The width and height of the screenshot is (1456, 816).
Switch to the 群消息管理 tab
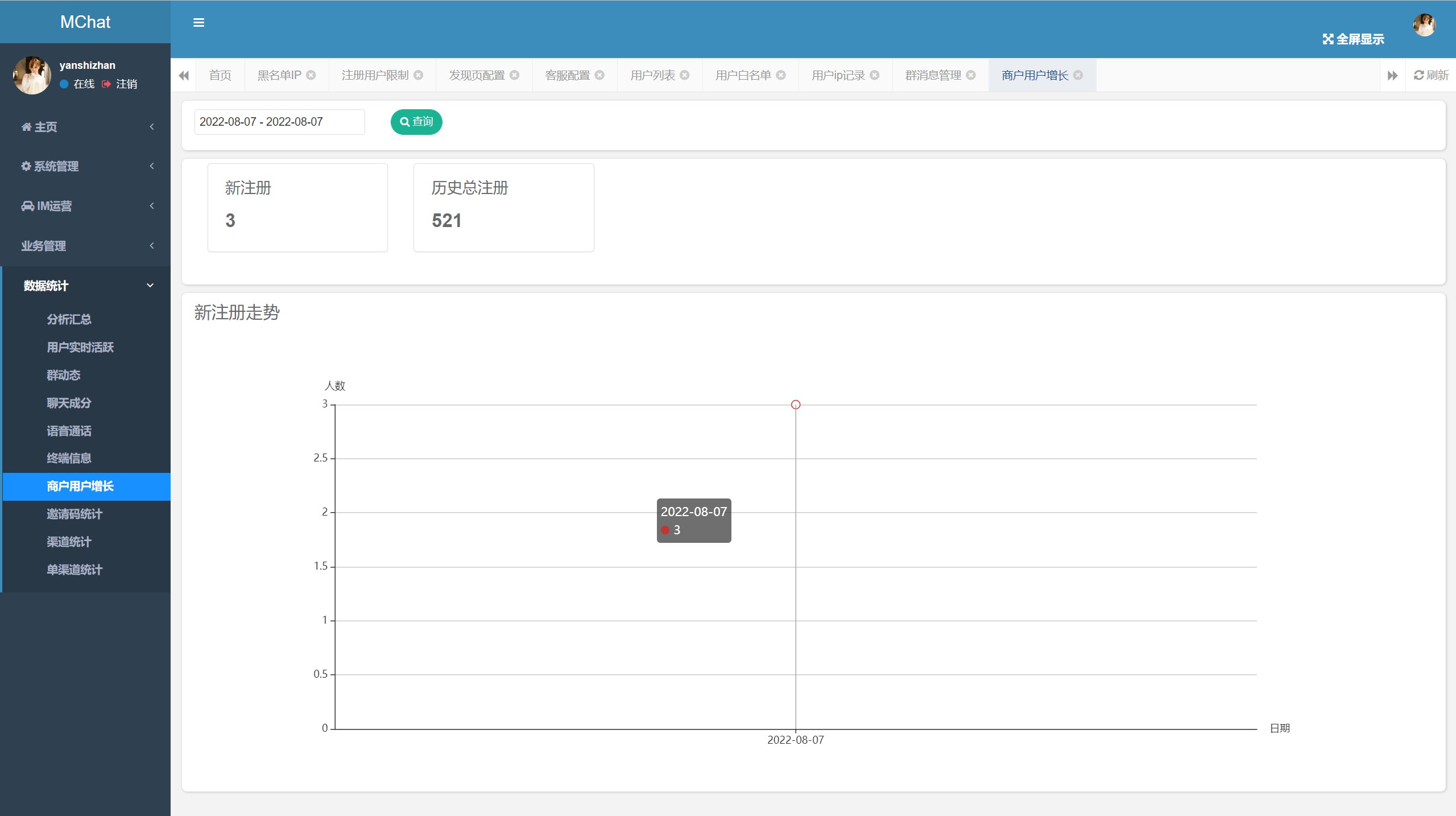coord(933,75)
